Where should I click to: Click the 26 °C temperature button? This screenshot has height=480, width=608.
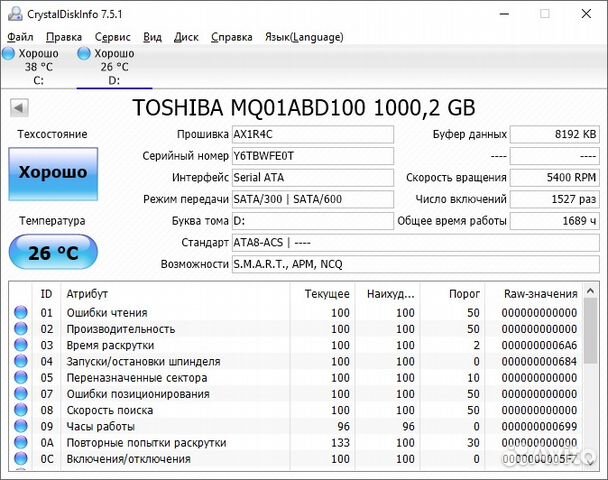point(53,252)
